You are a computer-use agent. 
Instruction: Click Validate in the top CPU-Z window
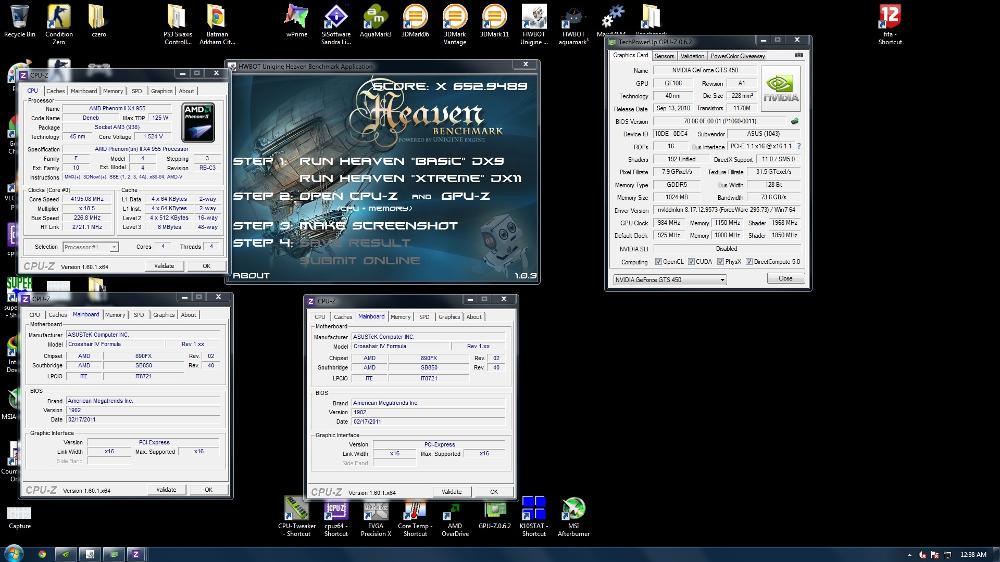(x=165, y=266)
